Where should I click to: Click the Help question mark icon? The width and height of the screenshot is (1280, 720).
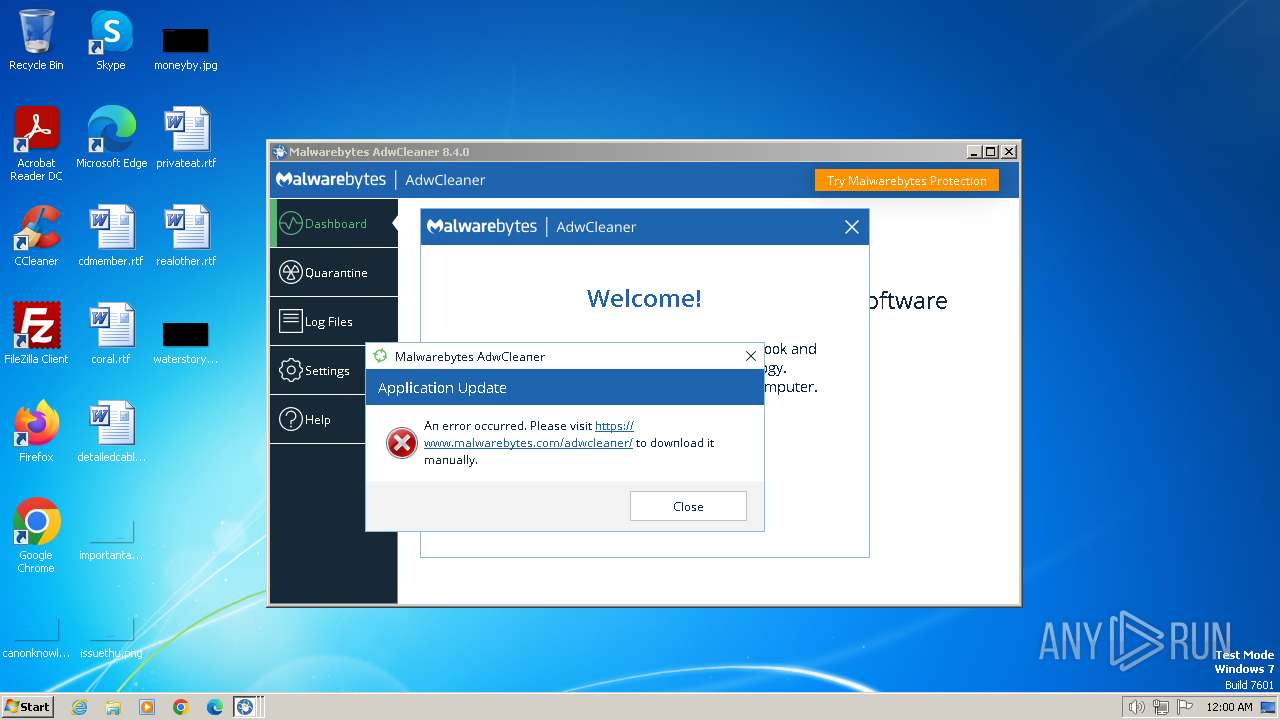(290, 419)
